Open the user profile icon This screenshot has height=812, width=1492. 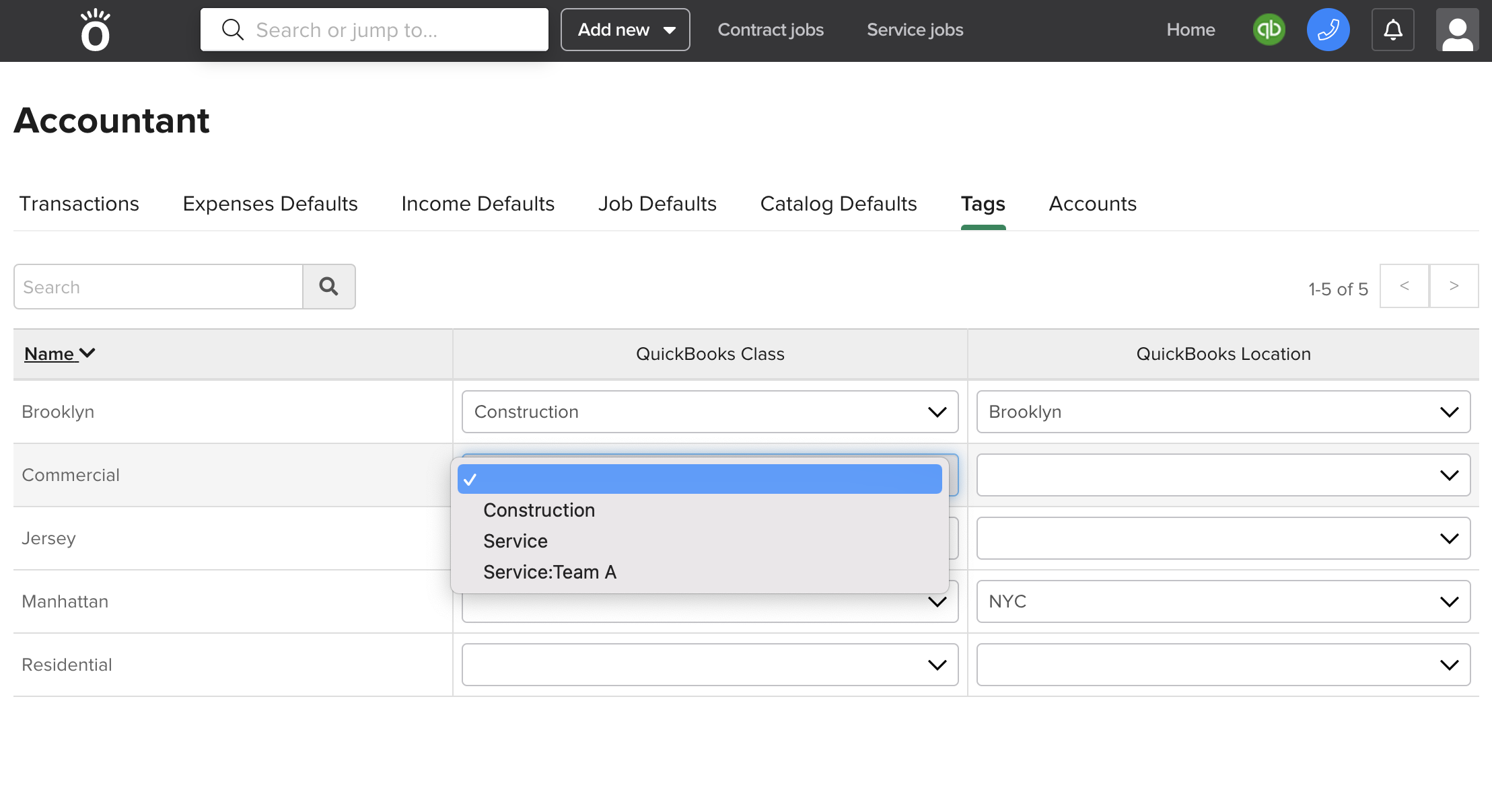click(x=1456, y=30)
